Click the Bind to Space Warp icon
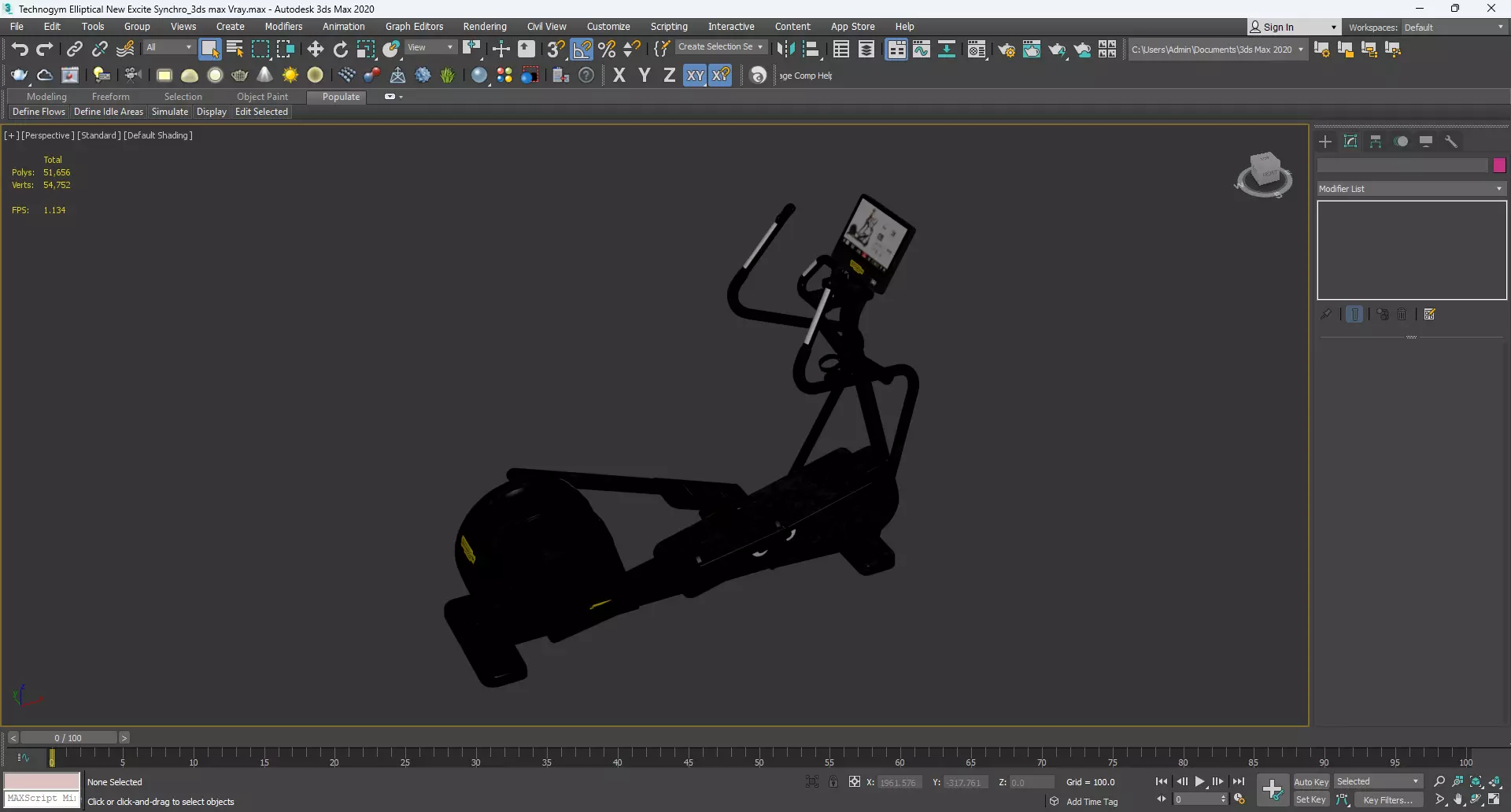 [x=125, y=49]
